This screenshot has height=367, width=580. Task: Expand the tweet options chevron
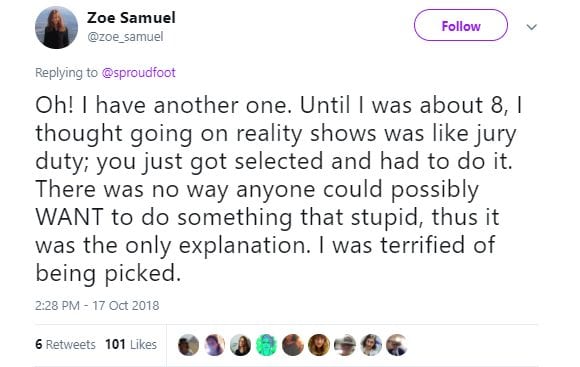[532, 27]
